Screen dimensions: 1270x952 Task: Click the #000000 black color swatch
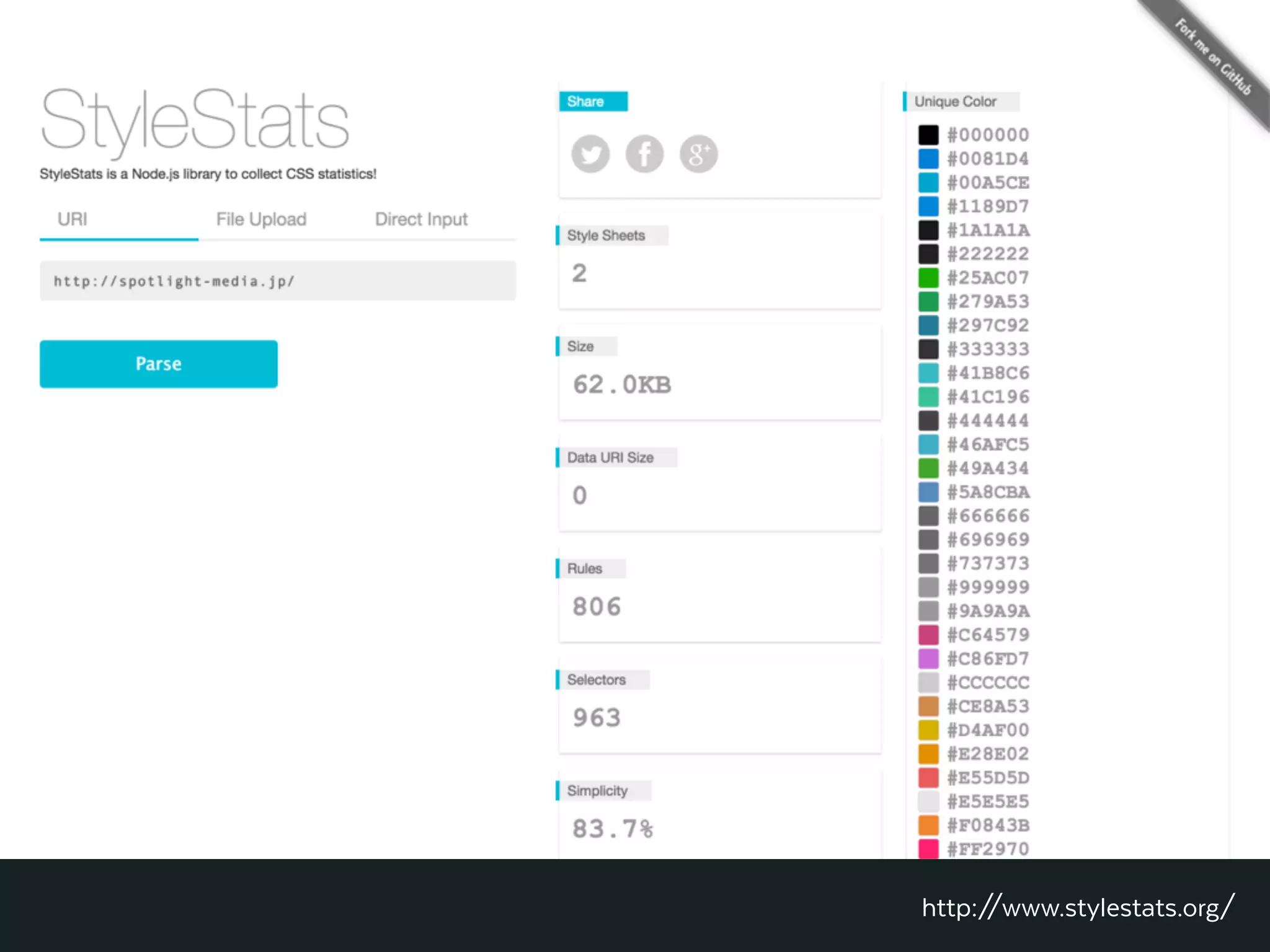pyautogui.click(x=928, y=135)
